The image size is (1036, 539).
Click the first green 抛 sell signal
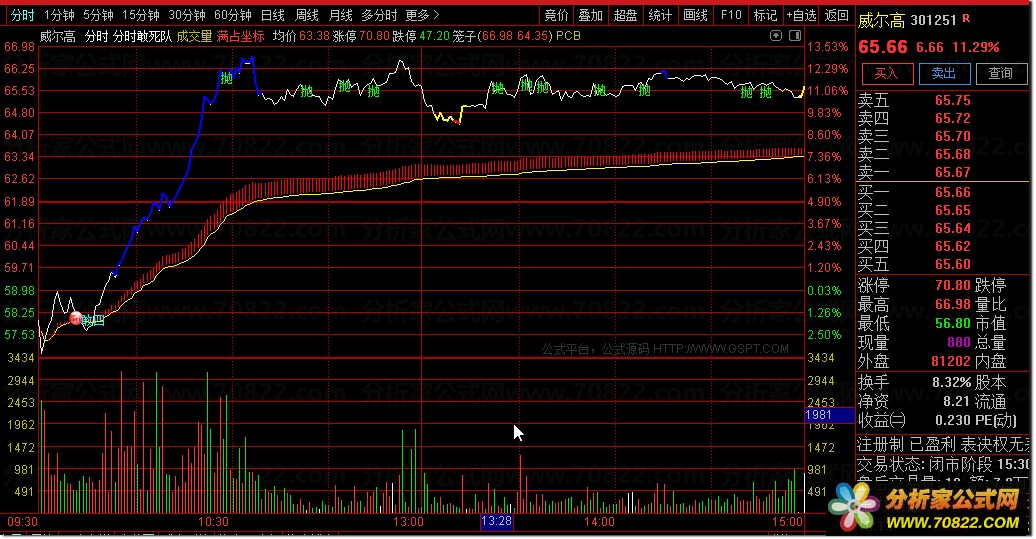point(227,79)
